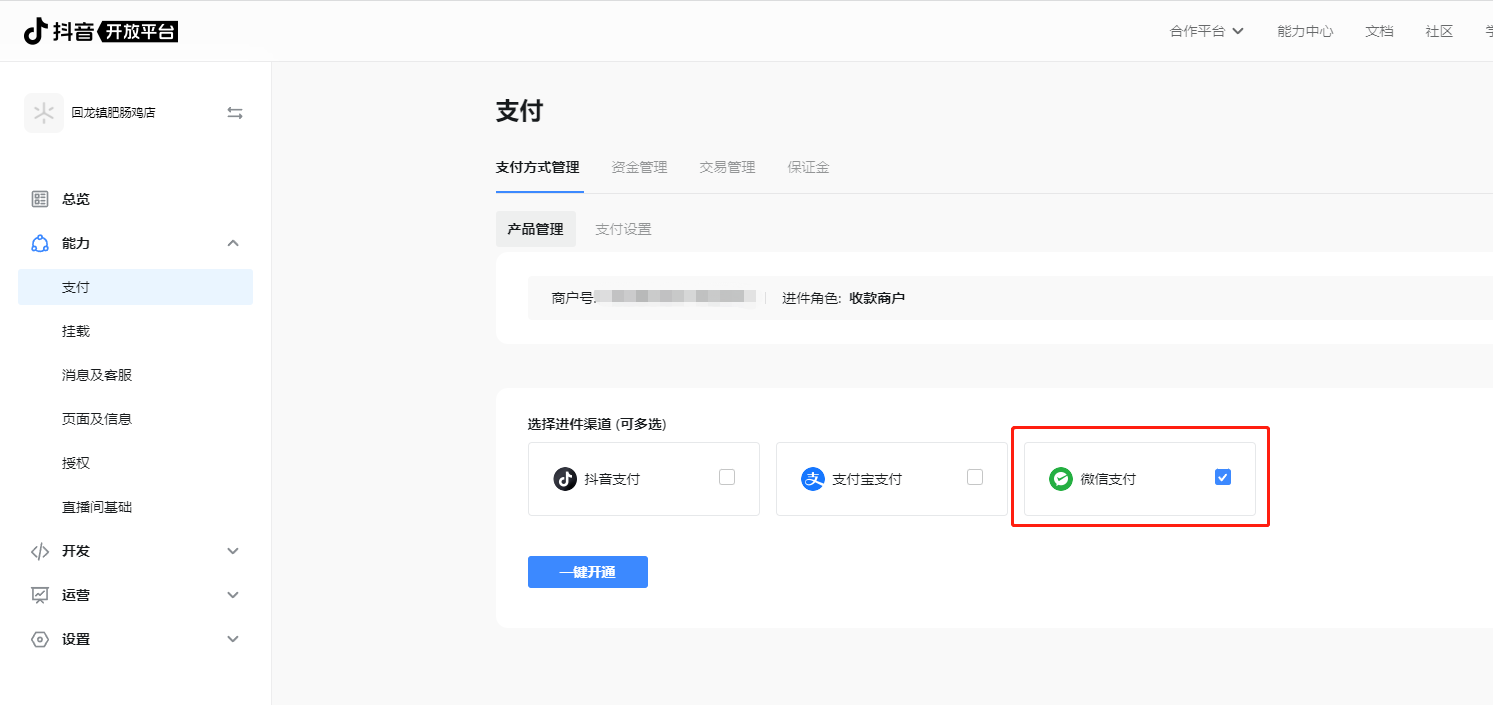Click the 设置 menu label
The height and width of the screenshot is (705, 1493).
[x=76, y=639]
